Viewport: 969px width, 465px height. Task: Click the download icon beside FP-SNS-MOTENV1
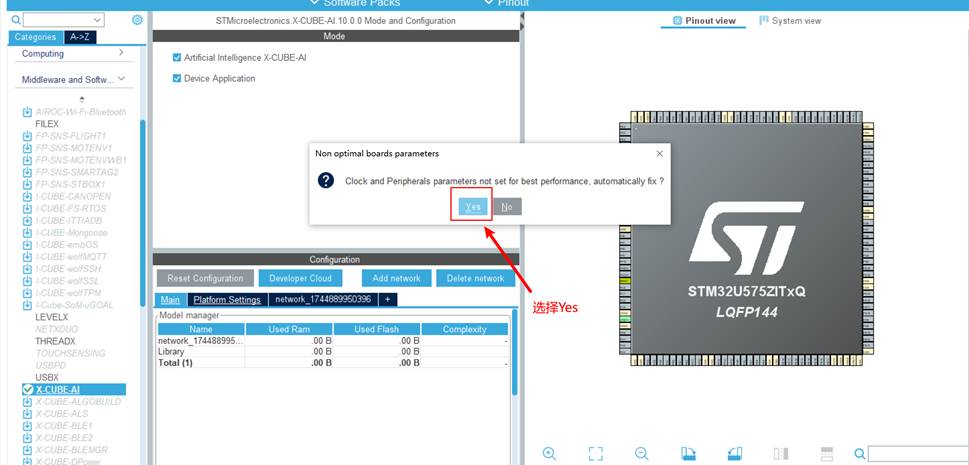(27, 148)
